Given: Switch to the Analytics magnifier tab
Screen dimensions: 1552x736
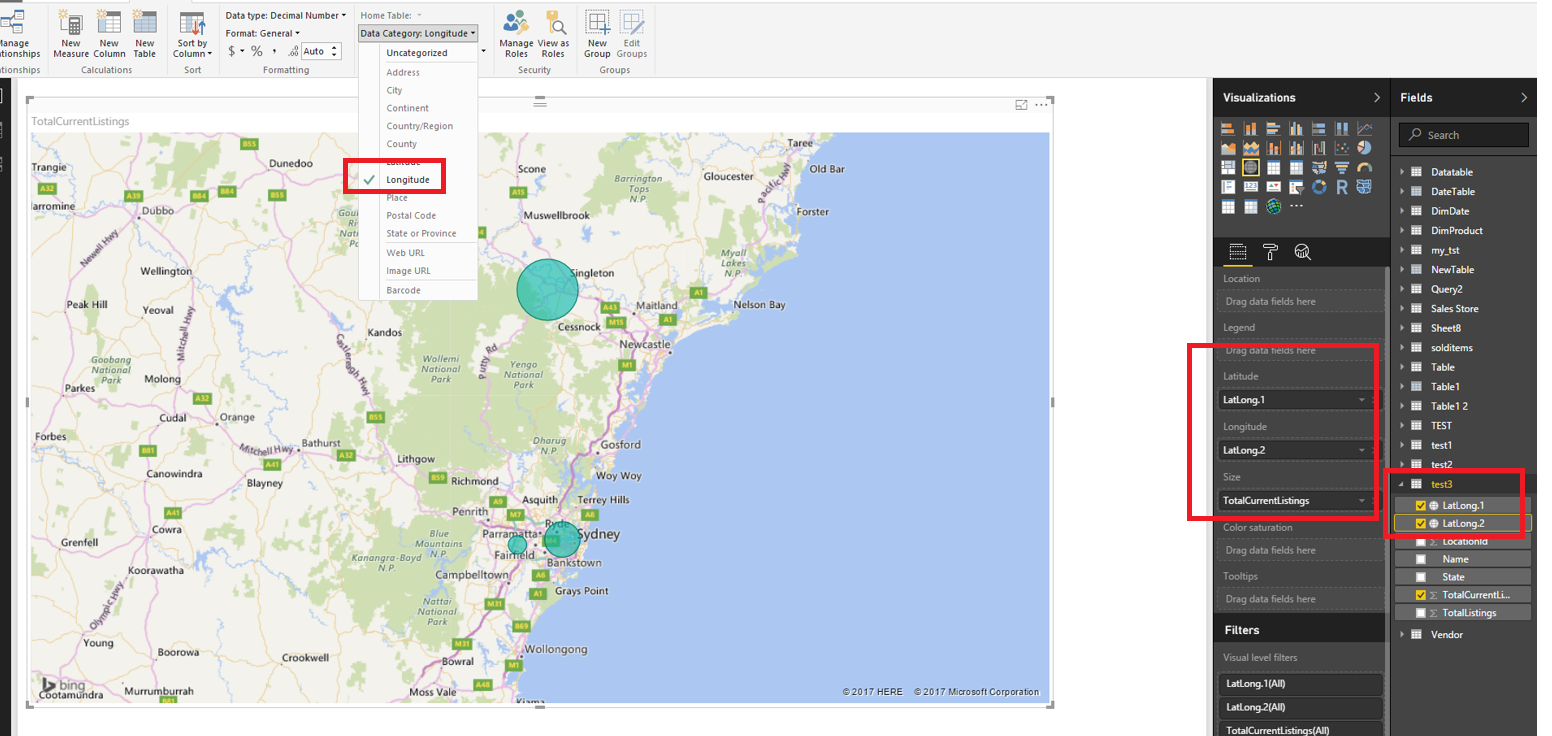Looking at the screenshot, I should pyautogui.click(x=1302, y=252).
